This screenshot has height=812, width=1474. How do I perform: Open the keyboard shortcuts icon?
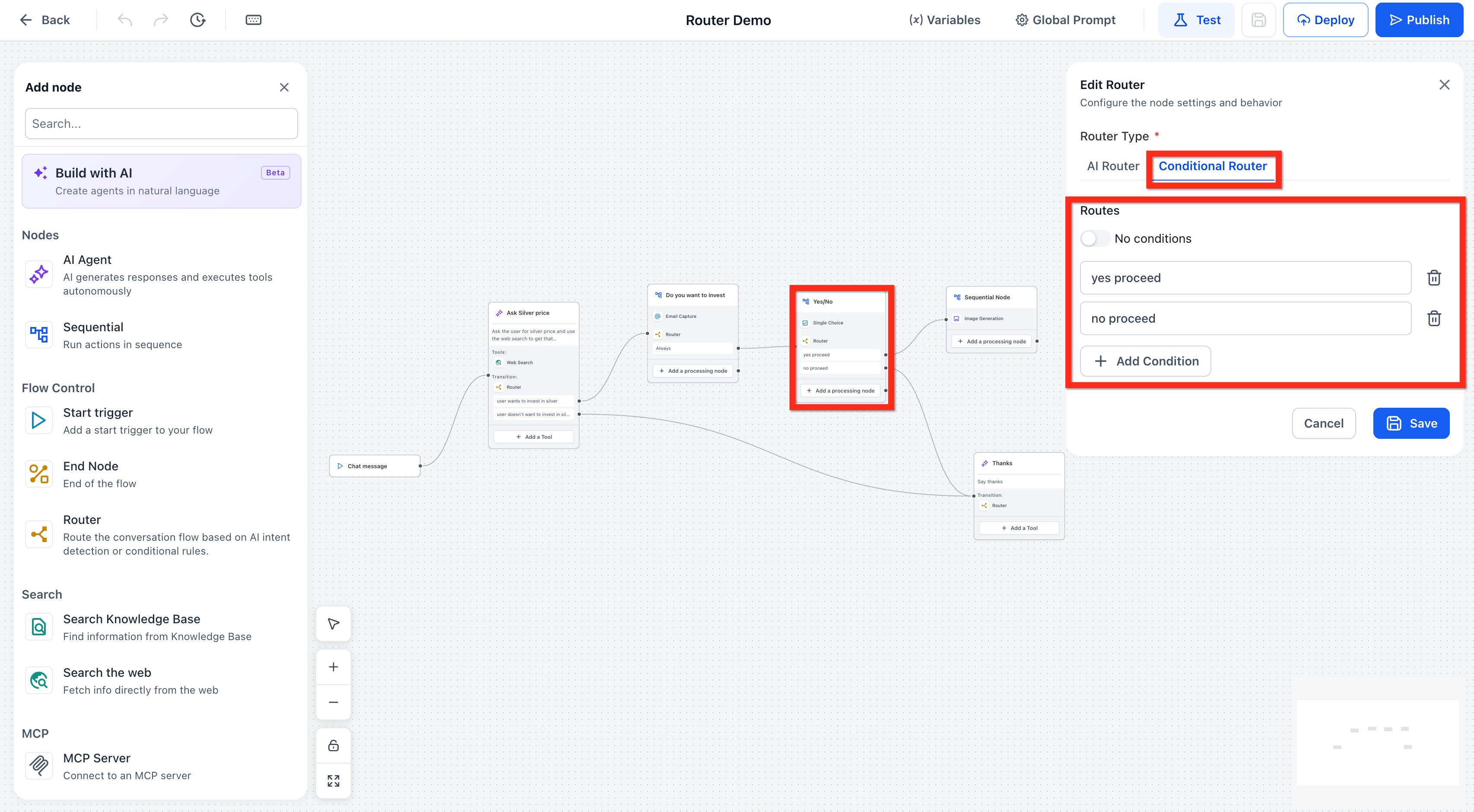[x=254, y=20]
